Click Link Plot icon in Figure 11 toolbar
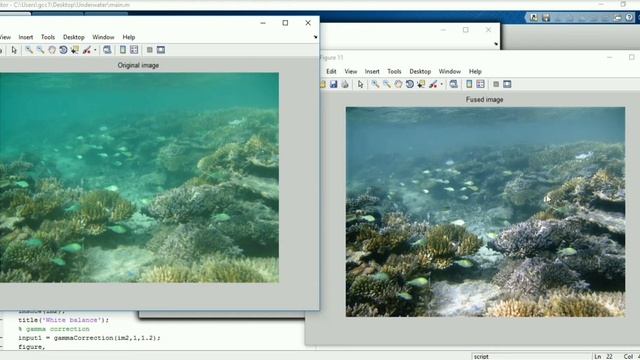The image size is (640, 360). [453, 84]
